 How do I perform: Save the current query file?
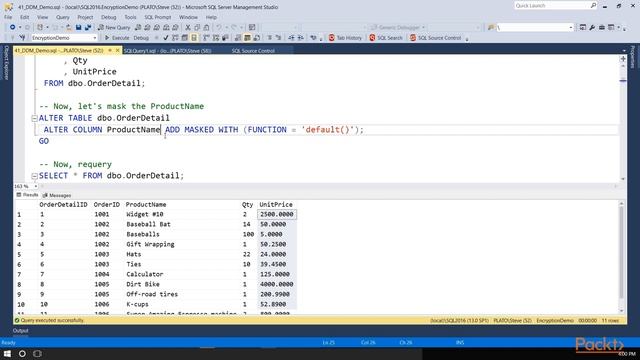click(78, 27)
